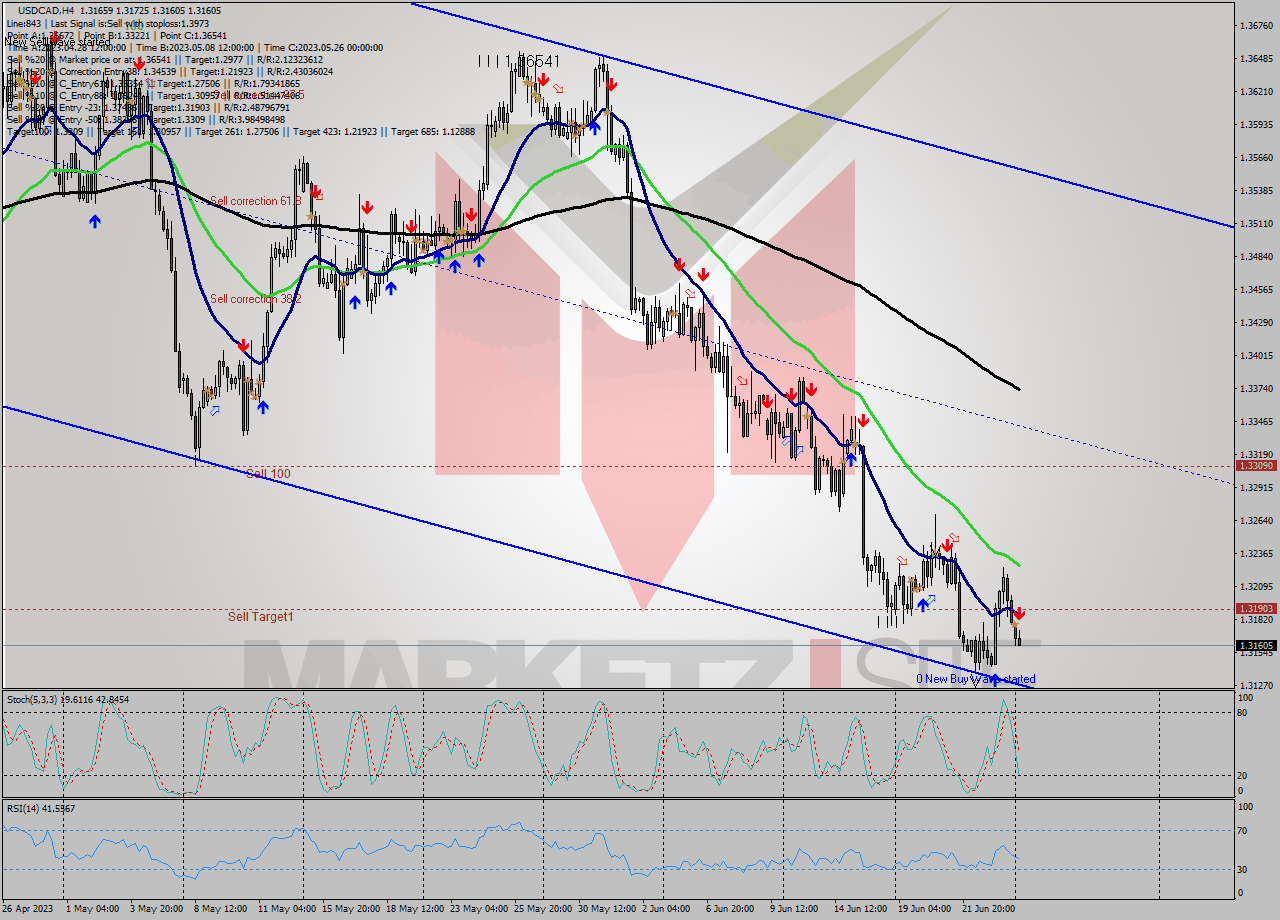Click the 'Target 685: 1.12888' text
Viewport: 1280px width, 920px height.
434,131
